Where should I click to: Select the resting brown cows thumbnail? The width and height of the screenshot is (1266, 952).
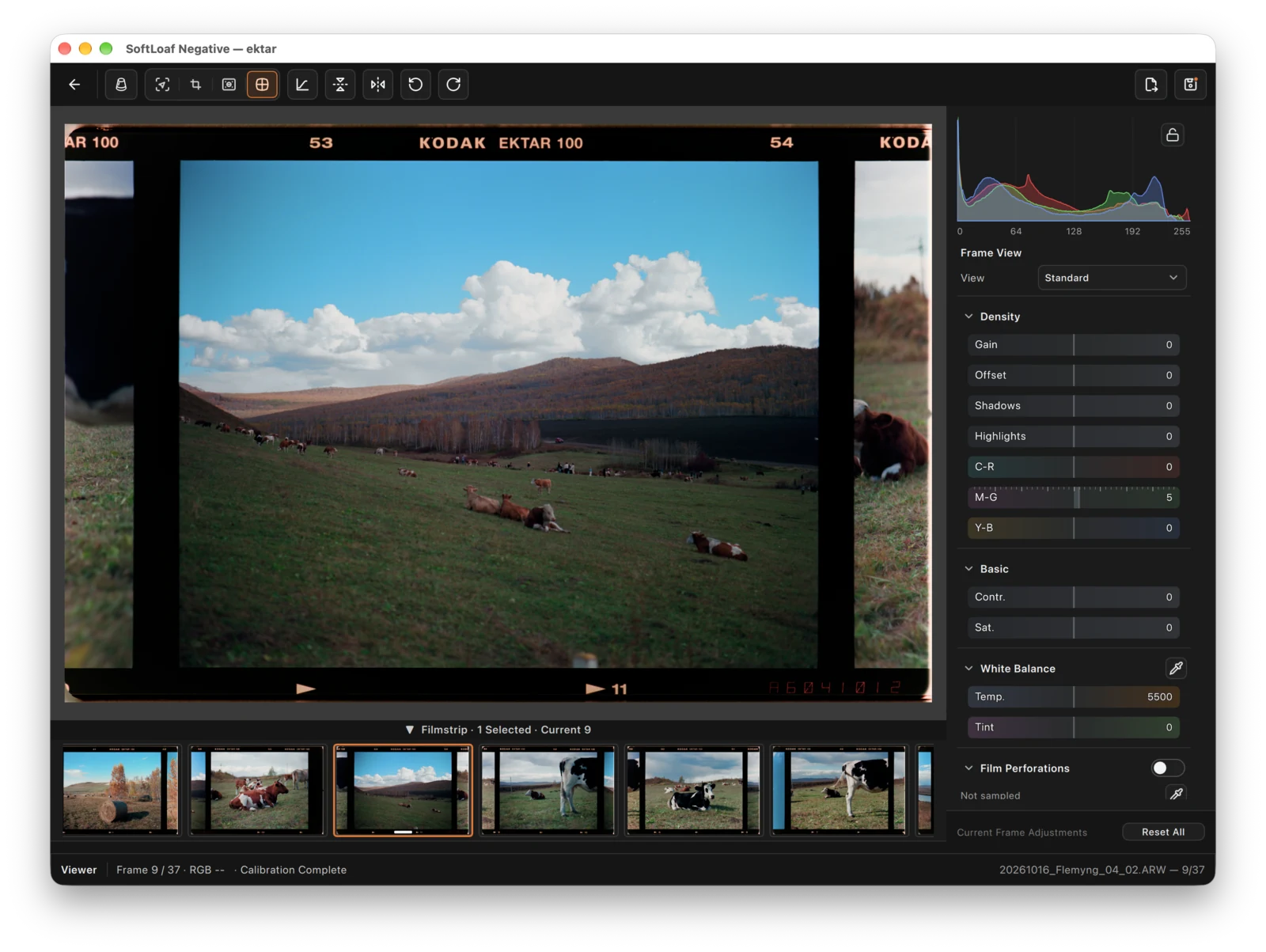[x=257, y=791]
